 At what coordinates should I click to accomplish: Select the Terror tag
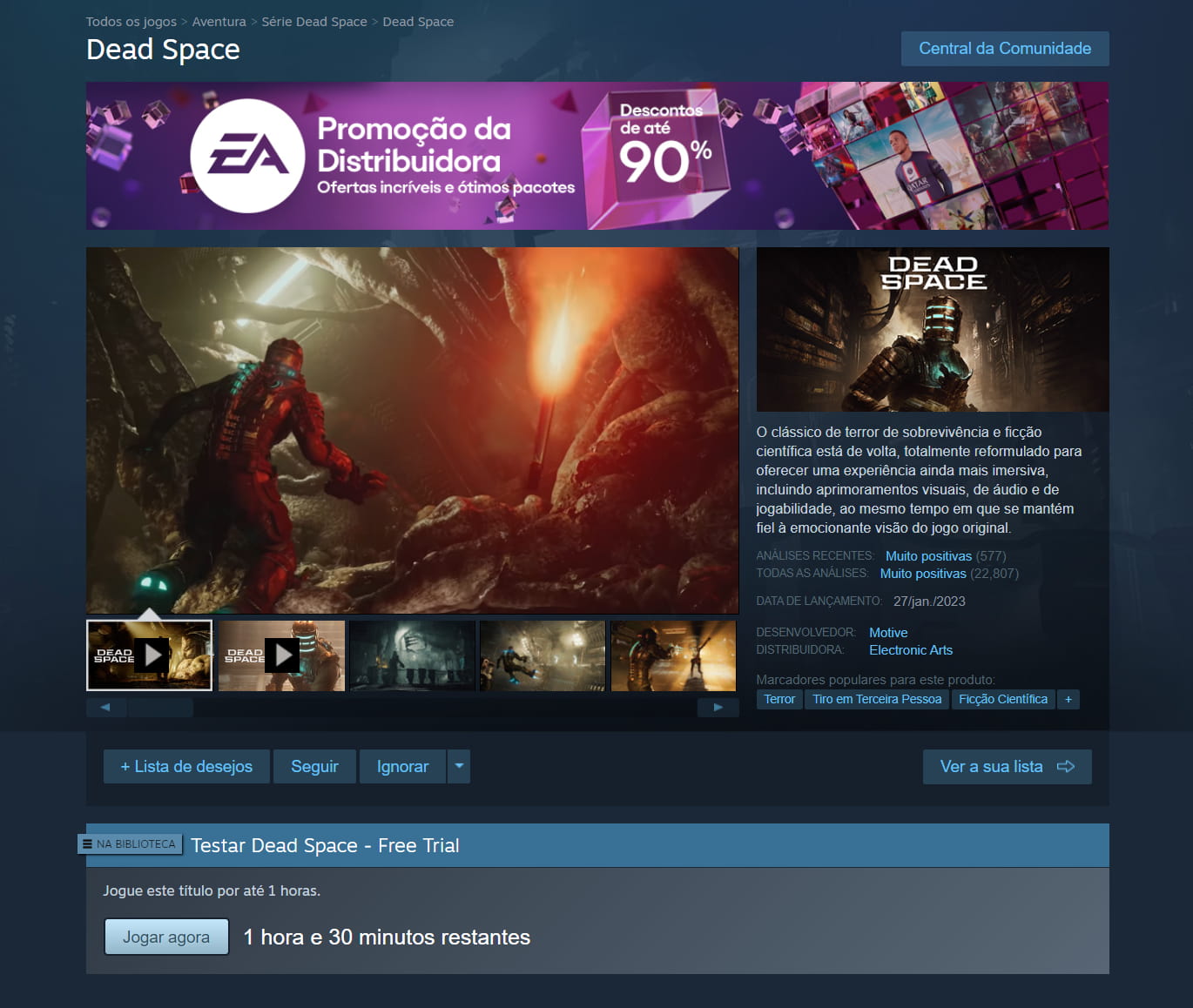tap(779, 699)
